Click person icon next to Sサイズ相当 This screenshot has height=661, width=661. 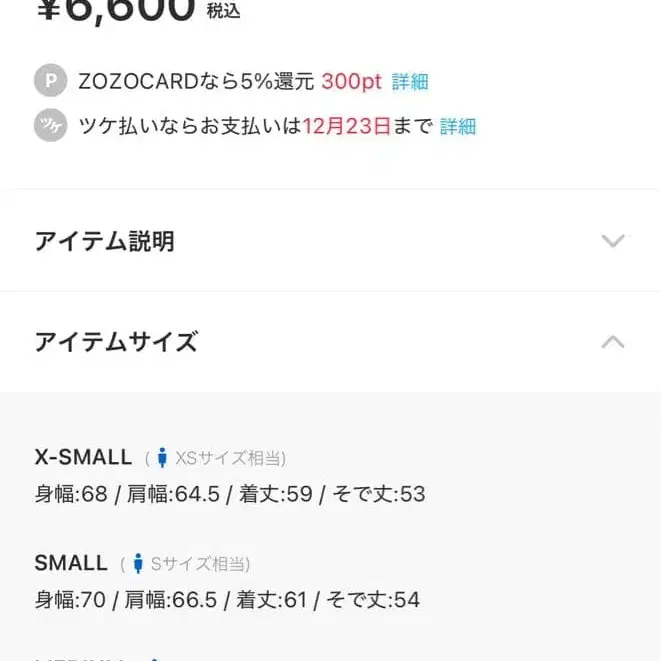[x=138, y=564]
